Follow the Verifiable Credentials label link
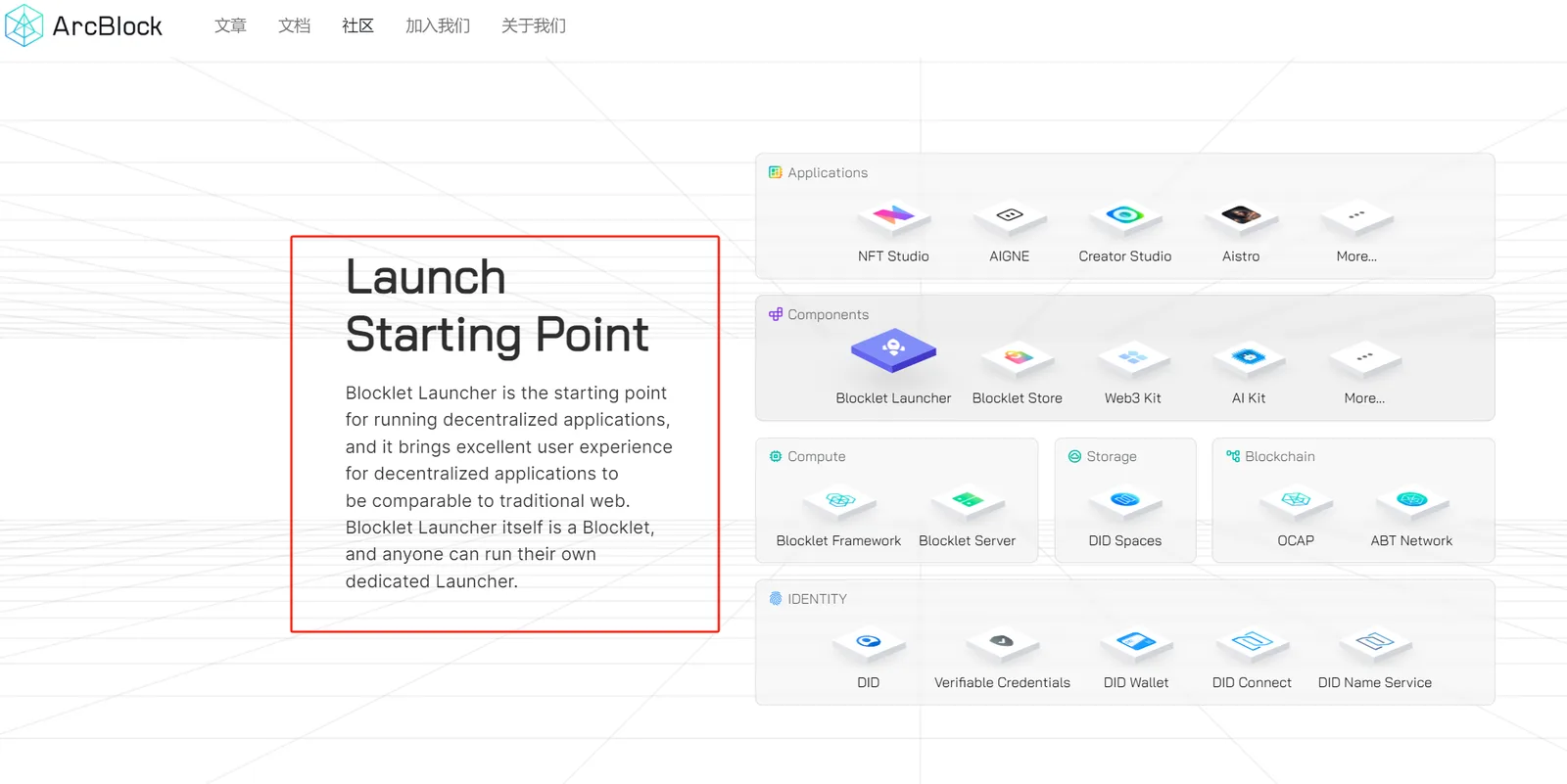1567x784 pixels. click(x=1002, y=682)
